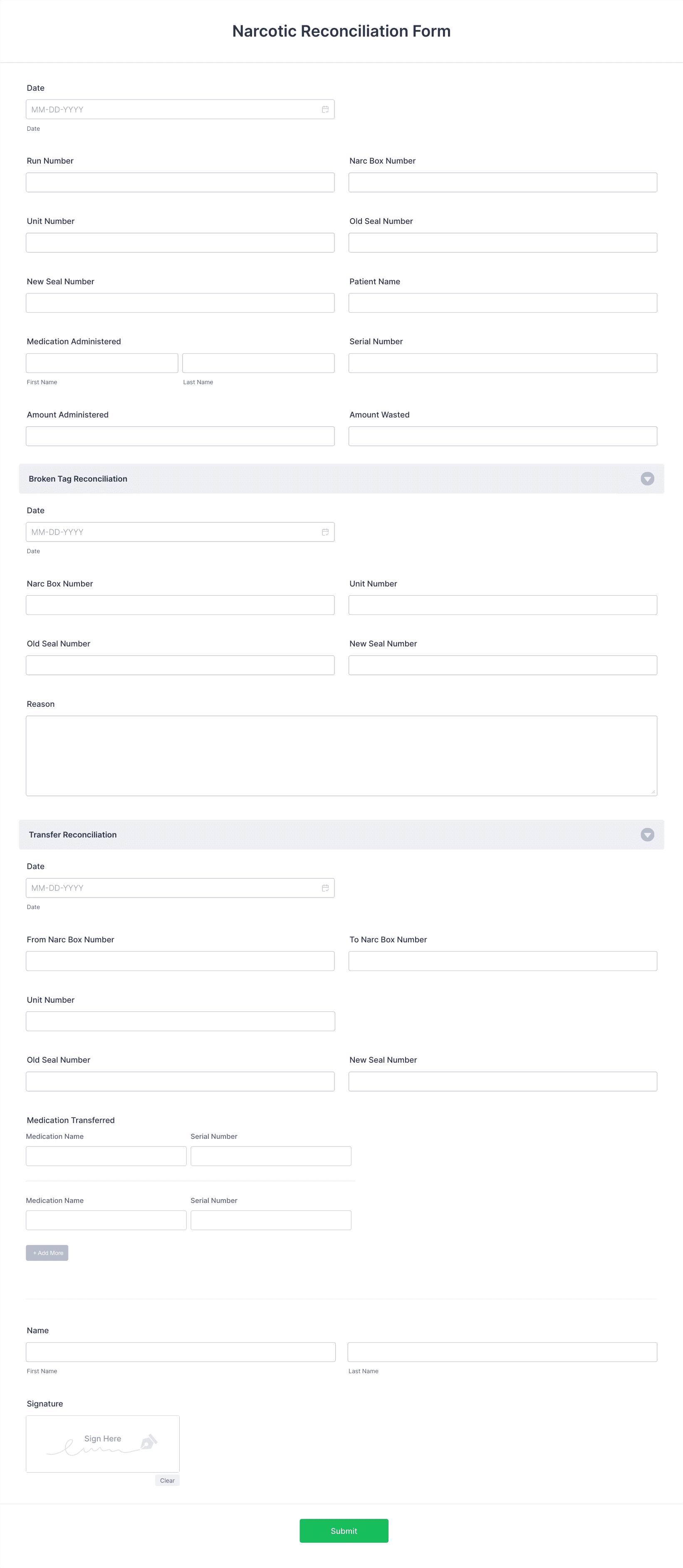Clear the signature pad
This screenshot has width=683, height=1568.
(x=167, y=1480)
